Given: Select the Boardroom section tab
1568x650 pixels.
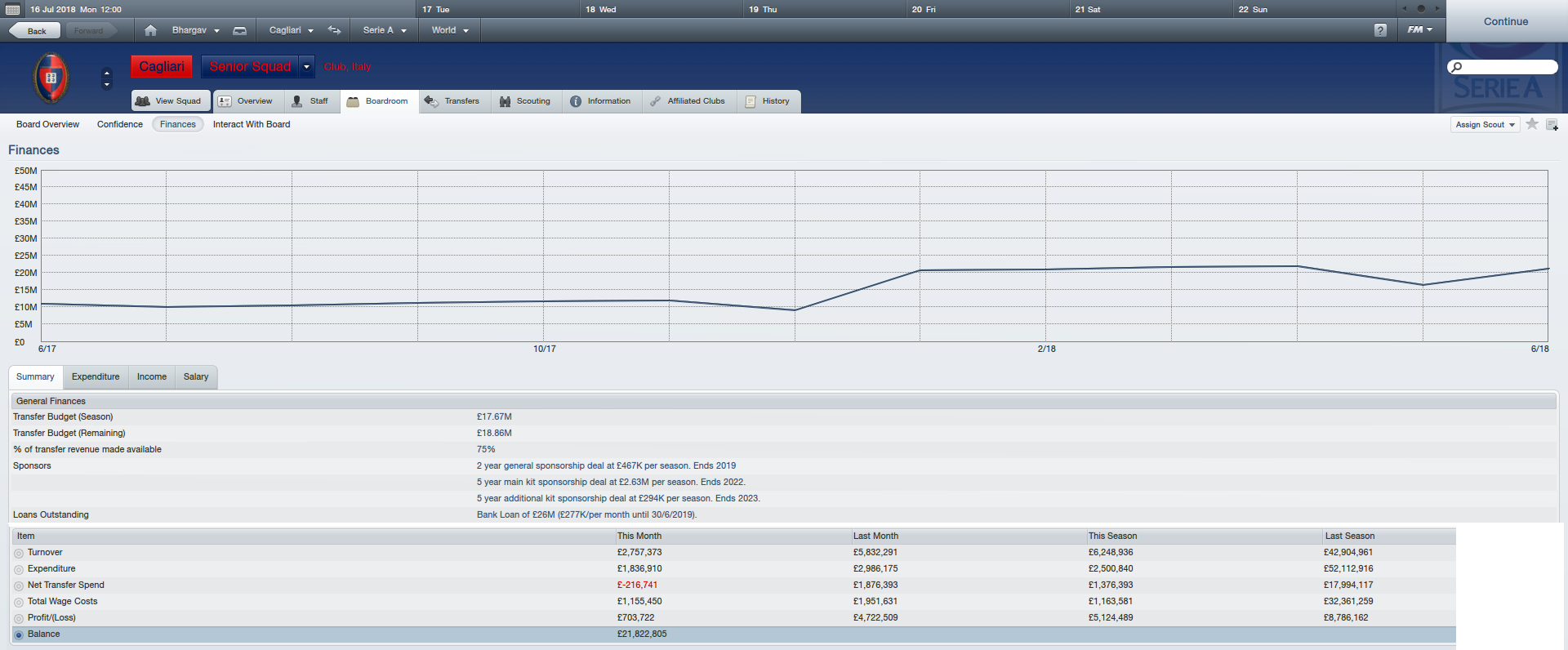Looking at the screenshot, I should [378, 101].
